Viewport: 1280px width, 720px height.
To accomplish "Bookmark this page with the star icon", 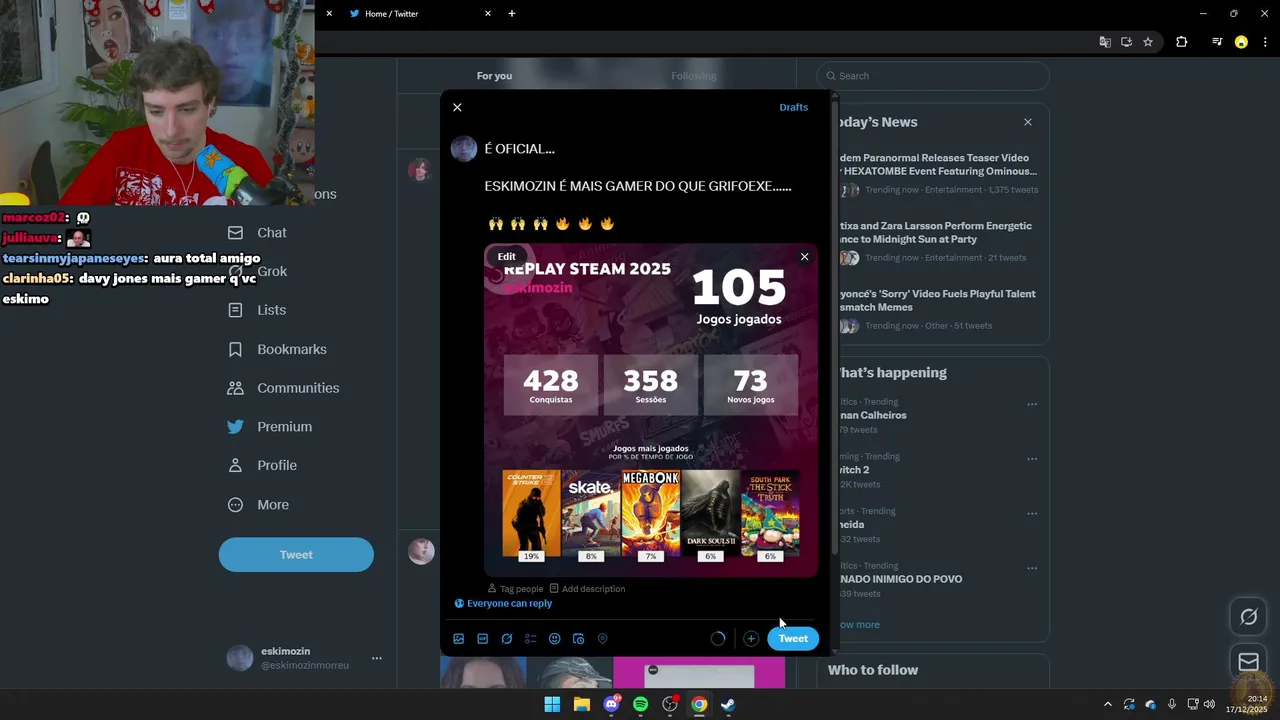I will coord(1148,42).
